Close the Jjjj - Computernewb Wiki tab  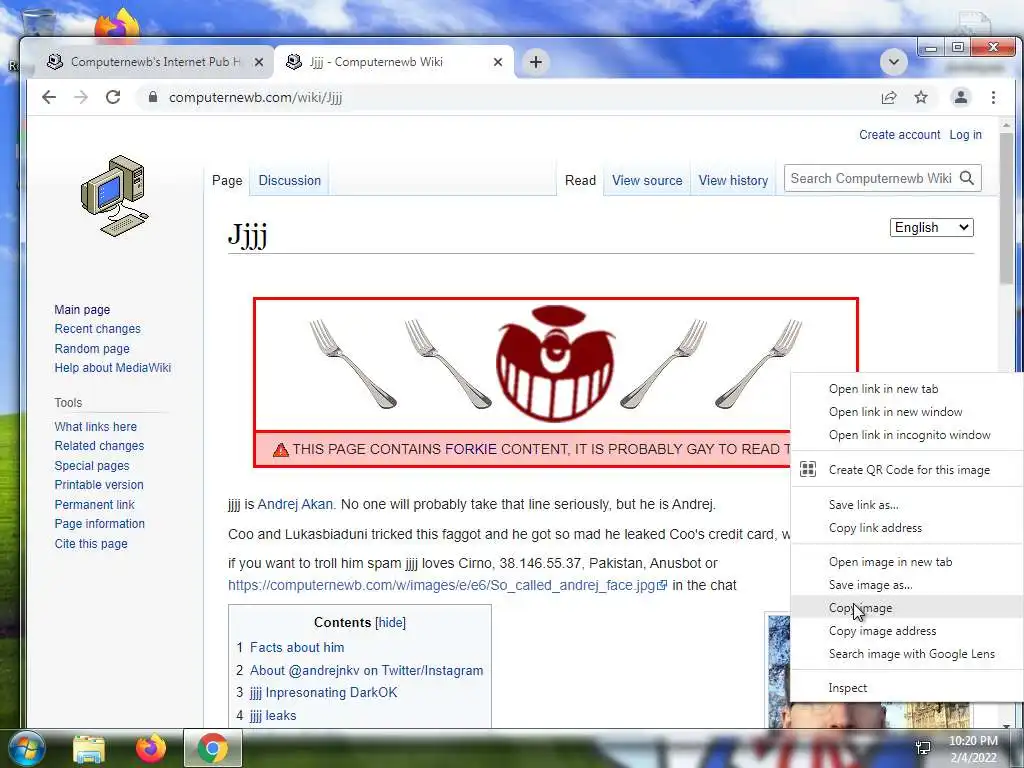[498, 62]
